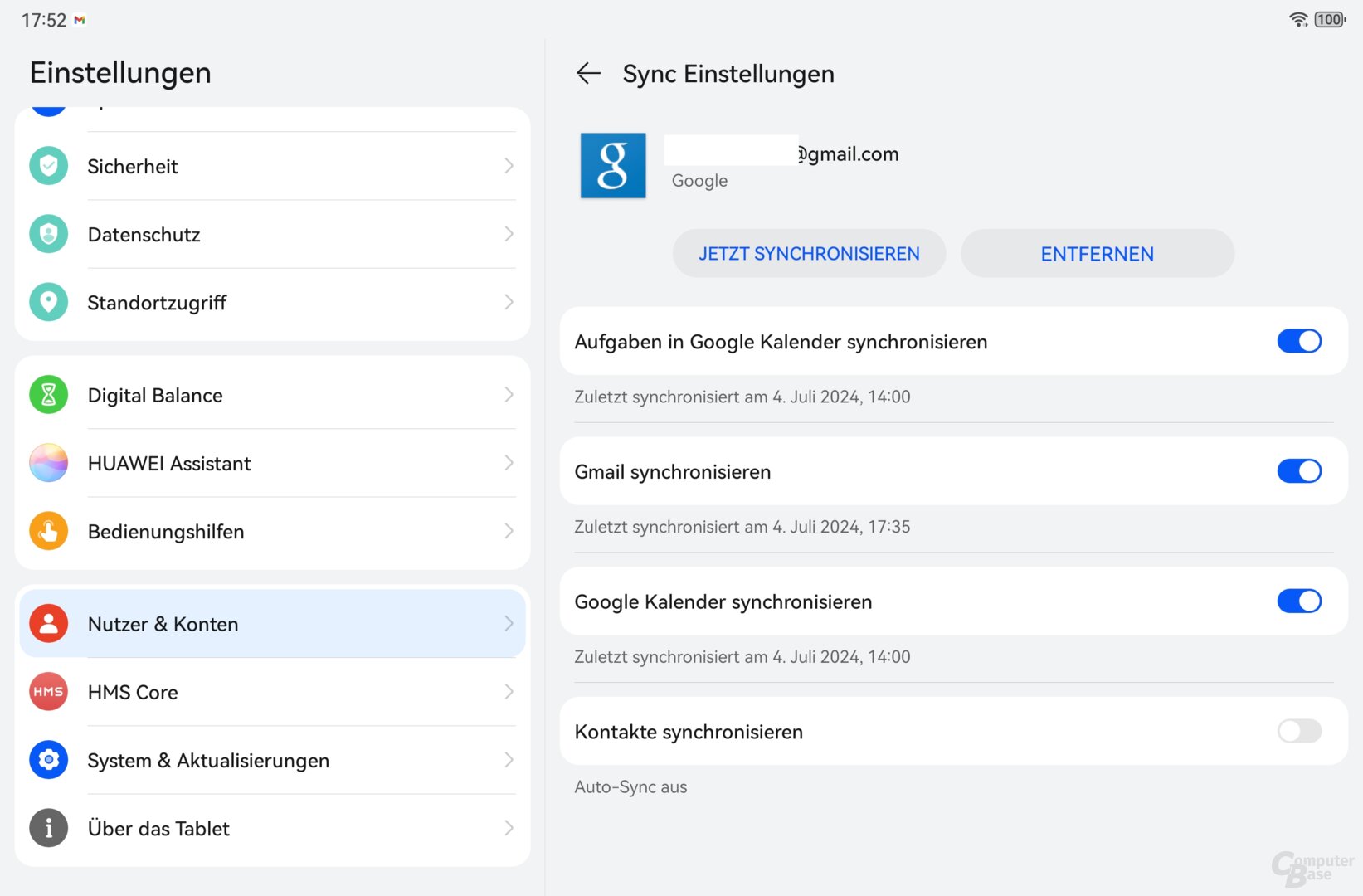Open System & Aktualisierungen entry
The image size is (1363, 896).
272,760
